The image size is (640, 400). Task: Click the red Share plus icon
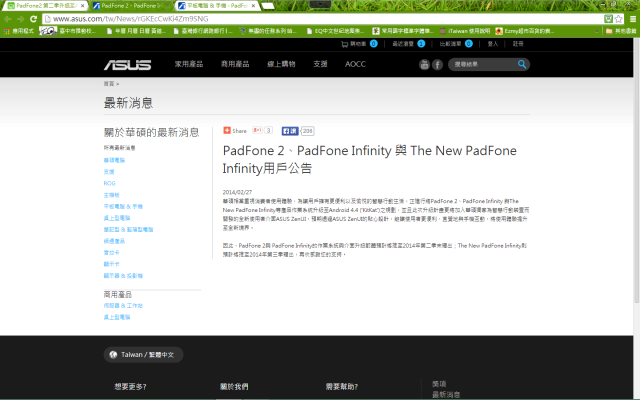point(227,130)
